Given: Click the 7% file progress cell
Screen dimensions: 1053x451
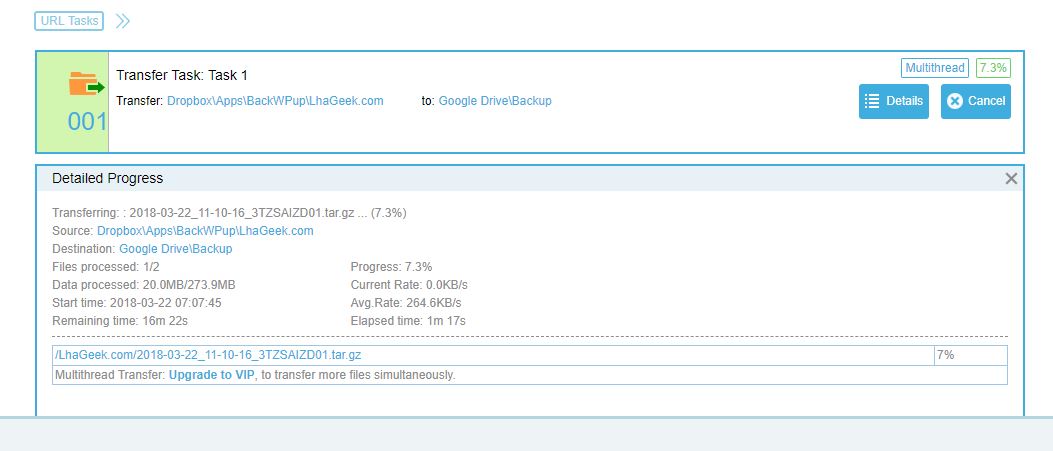Looking at the screenshot, I should point(969,355).
